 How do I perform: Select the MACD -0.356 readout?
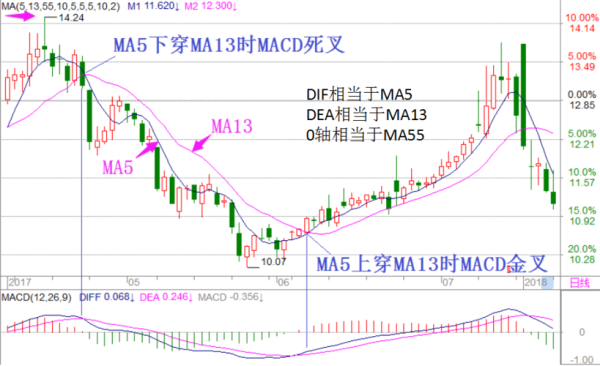[x=231, y=297]
